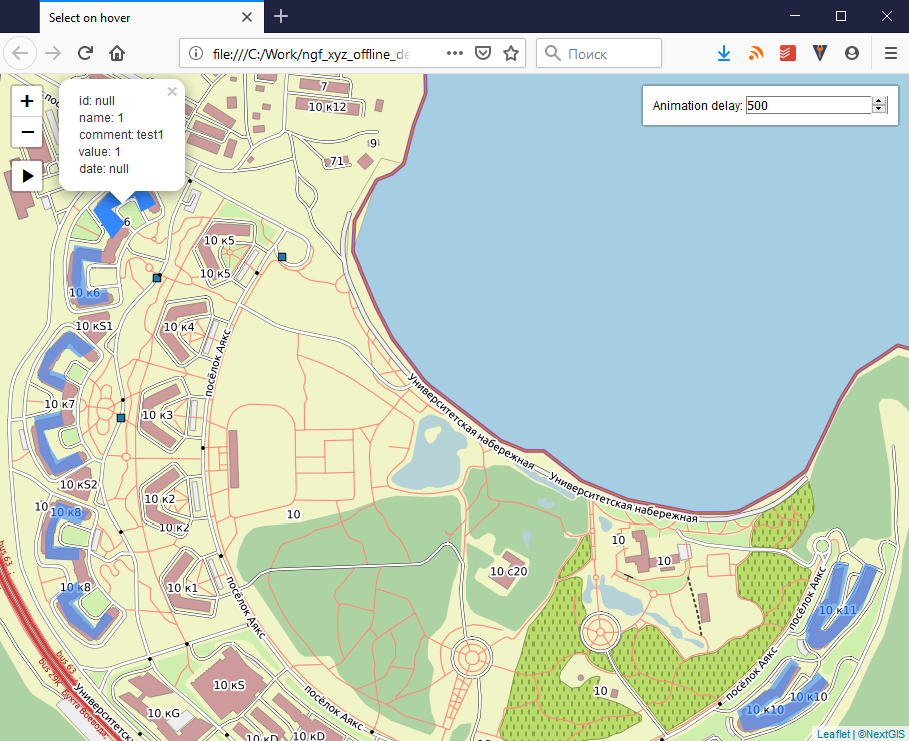Start the map animation with the play button

[27, 175]
